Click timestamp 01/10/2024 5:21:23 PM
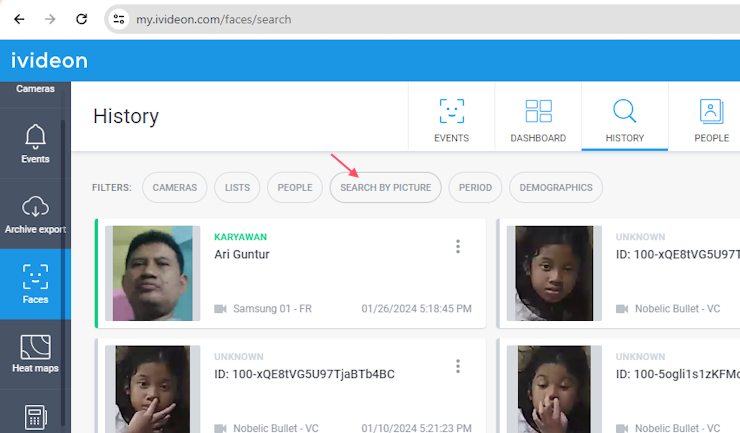This screenshot has height=433, width=740. (416, 428)
